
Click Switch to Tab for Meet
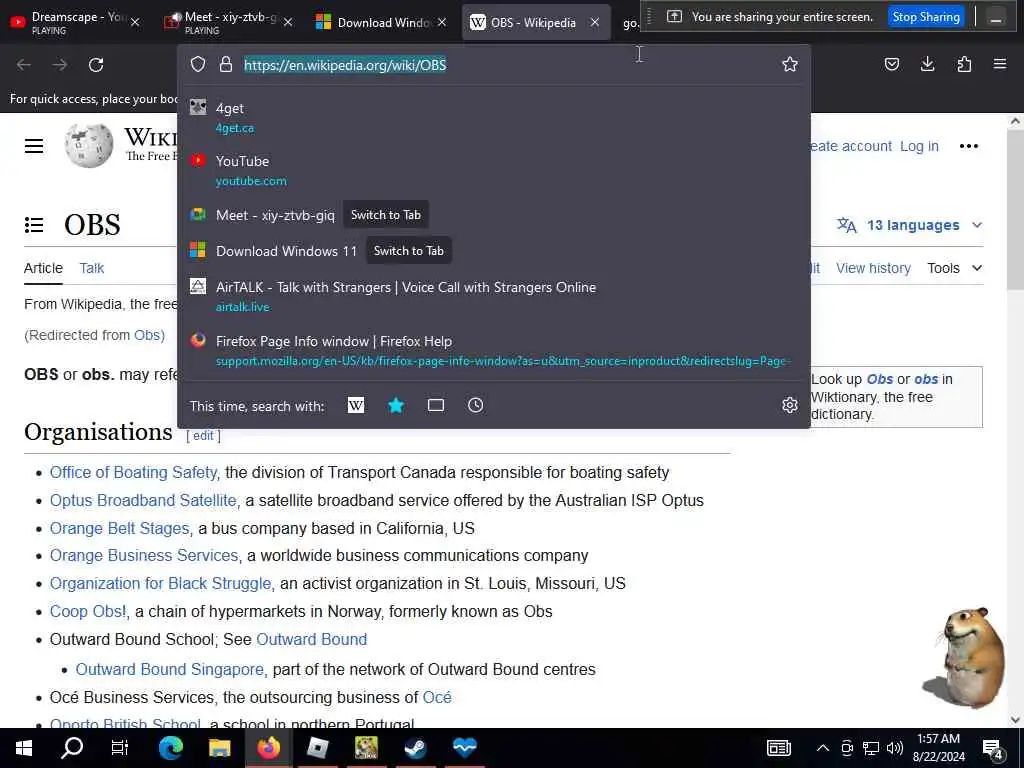tap(385, 215)
